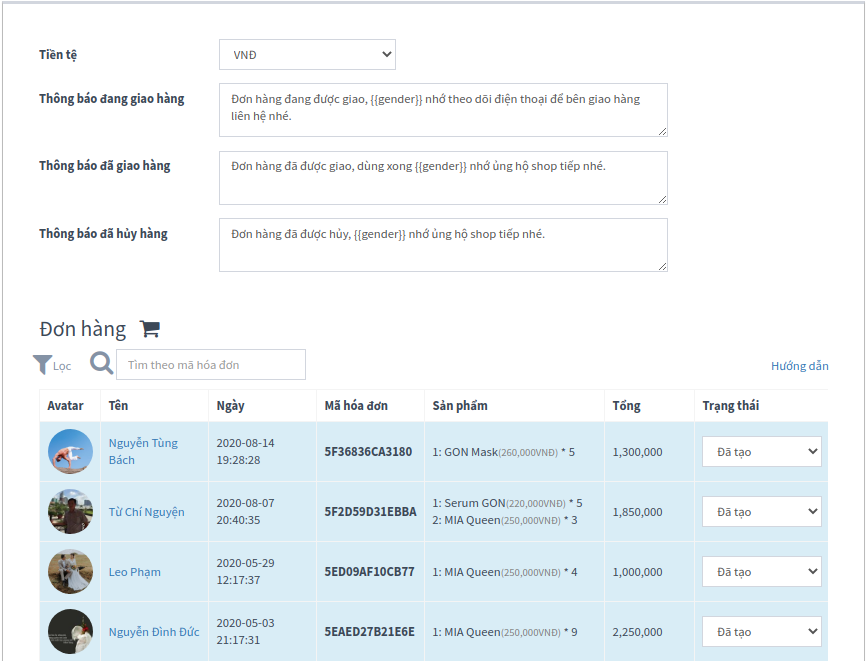Open Leo Phạm customer link
Screen dimensions: 868x661
click(x=135, y=572)
